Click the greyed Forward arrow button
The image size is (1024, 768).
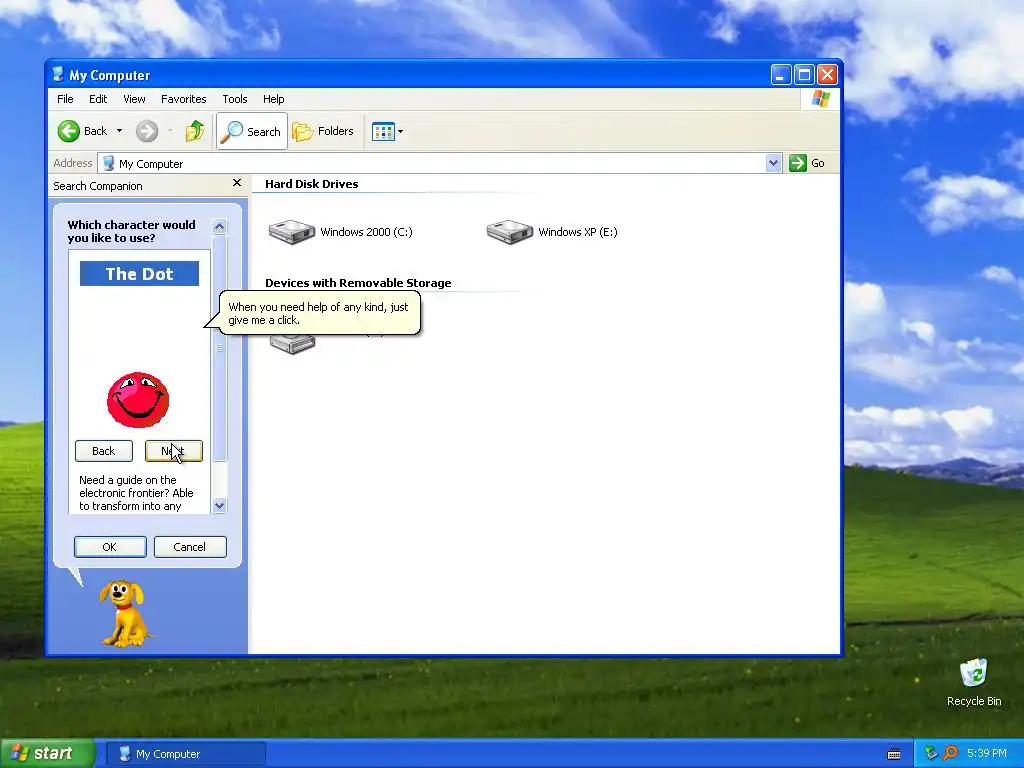pos(147,131)
